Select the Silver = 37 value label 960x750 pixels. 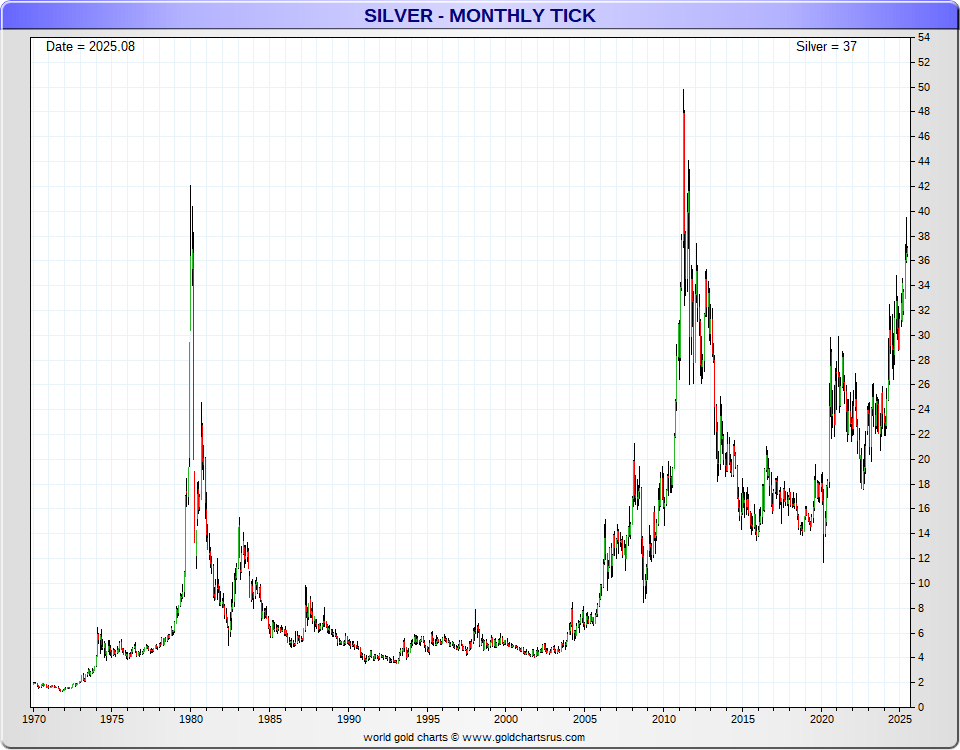(826, 47)
